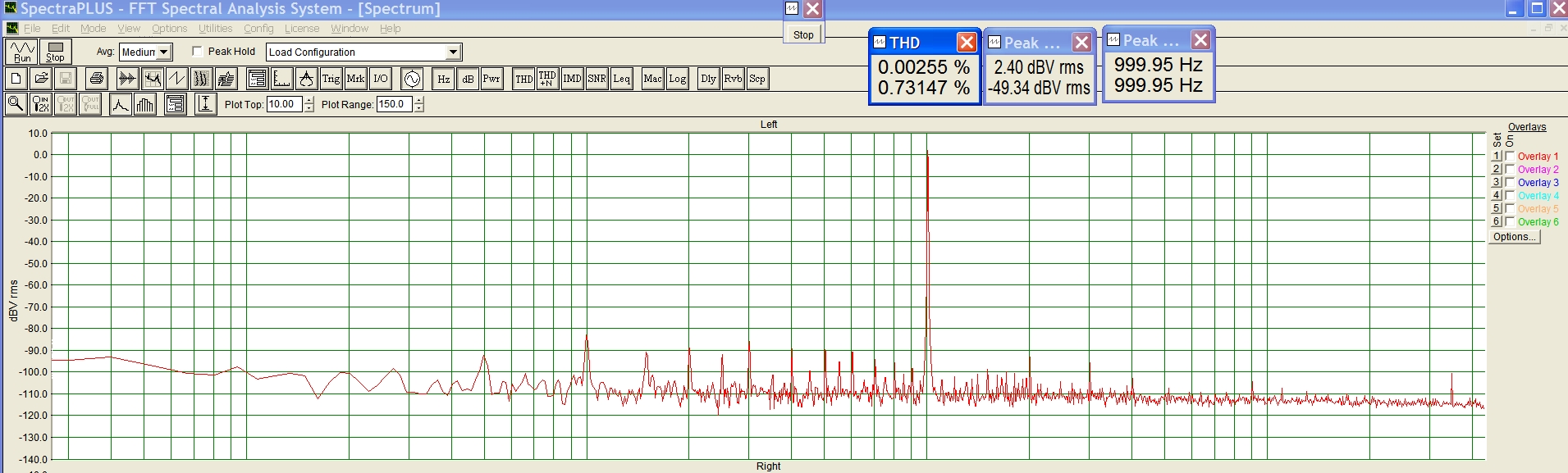Expand the Avg averaging dropdown

[x=164, y=52]
